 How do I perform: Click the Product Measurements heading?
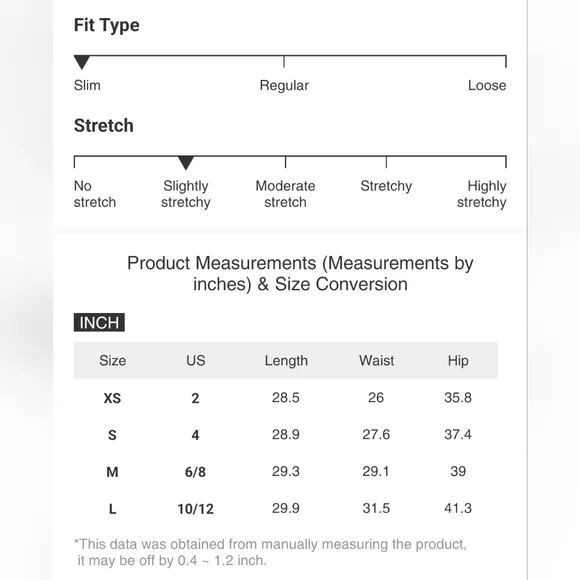[300, 274]
